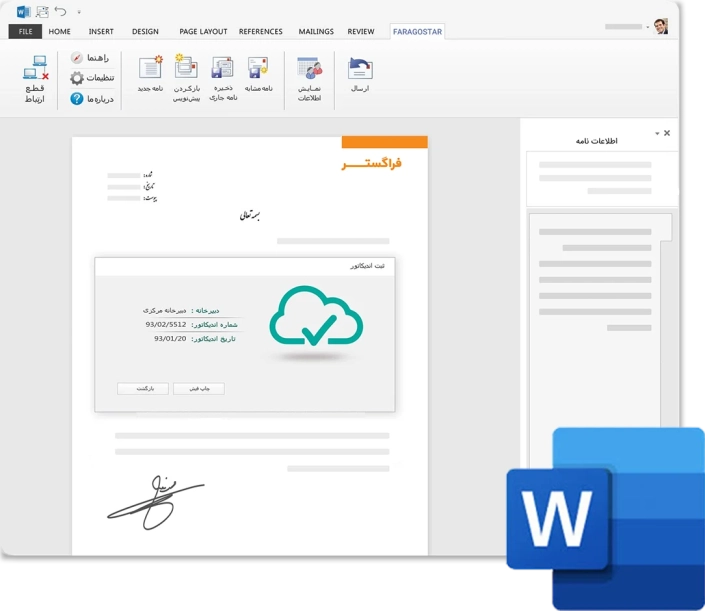Click the Undo arrow in quick access toolbar
The image size is (705, 611).
point(60,11)
